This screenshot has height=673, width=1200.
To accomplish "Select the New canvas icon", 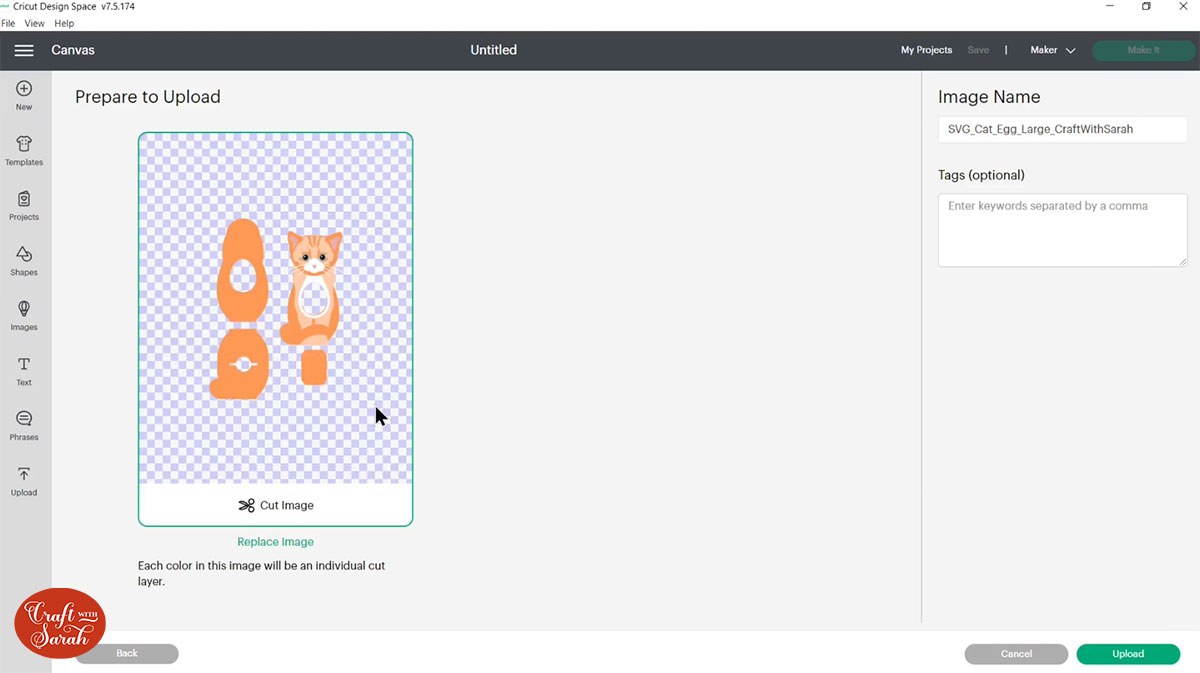I will coord(23,93).
